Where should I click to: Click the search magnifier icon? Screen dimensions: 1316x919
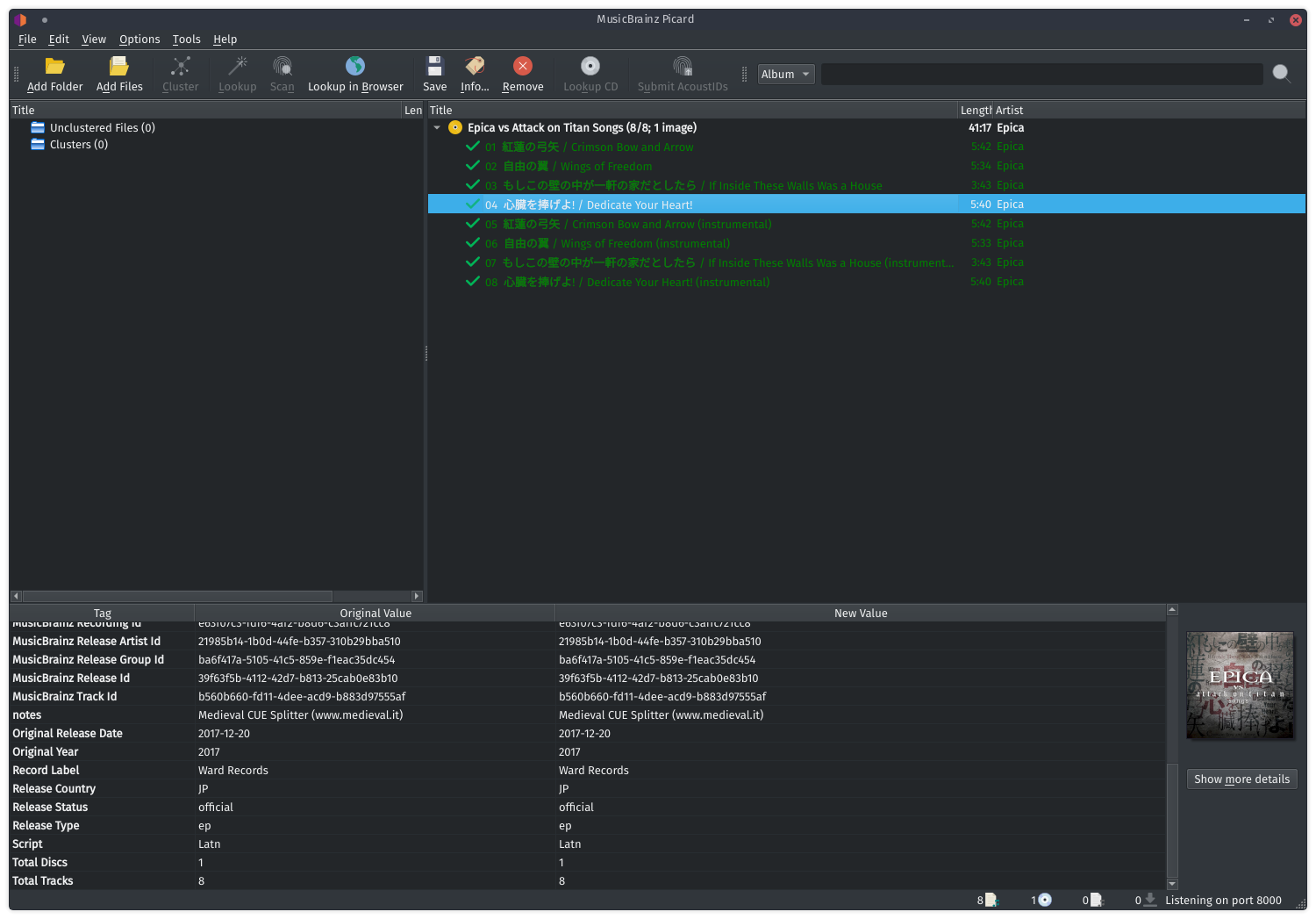click(1282, 74)
